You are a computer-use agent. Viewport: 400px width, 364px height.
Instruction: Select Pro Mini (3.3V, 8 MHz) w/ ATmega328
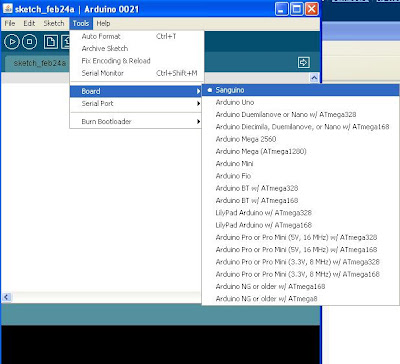301,262
